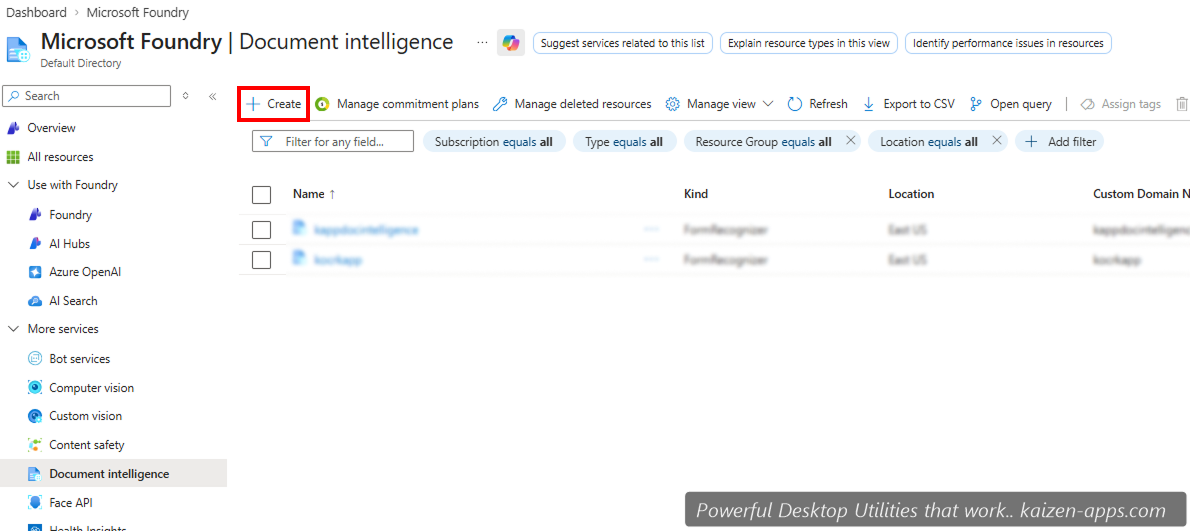
Task: Open Resource Group equals all filter
Action: (x=763, y=141)
